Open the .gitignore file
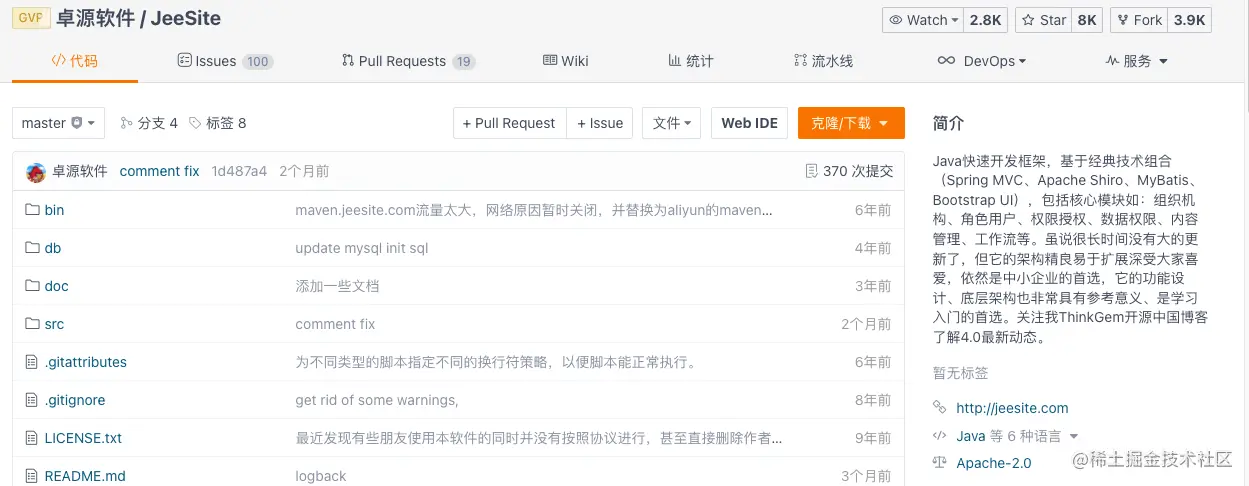This screenshot has width=1249, height=486. click(x=75, y=400)
